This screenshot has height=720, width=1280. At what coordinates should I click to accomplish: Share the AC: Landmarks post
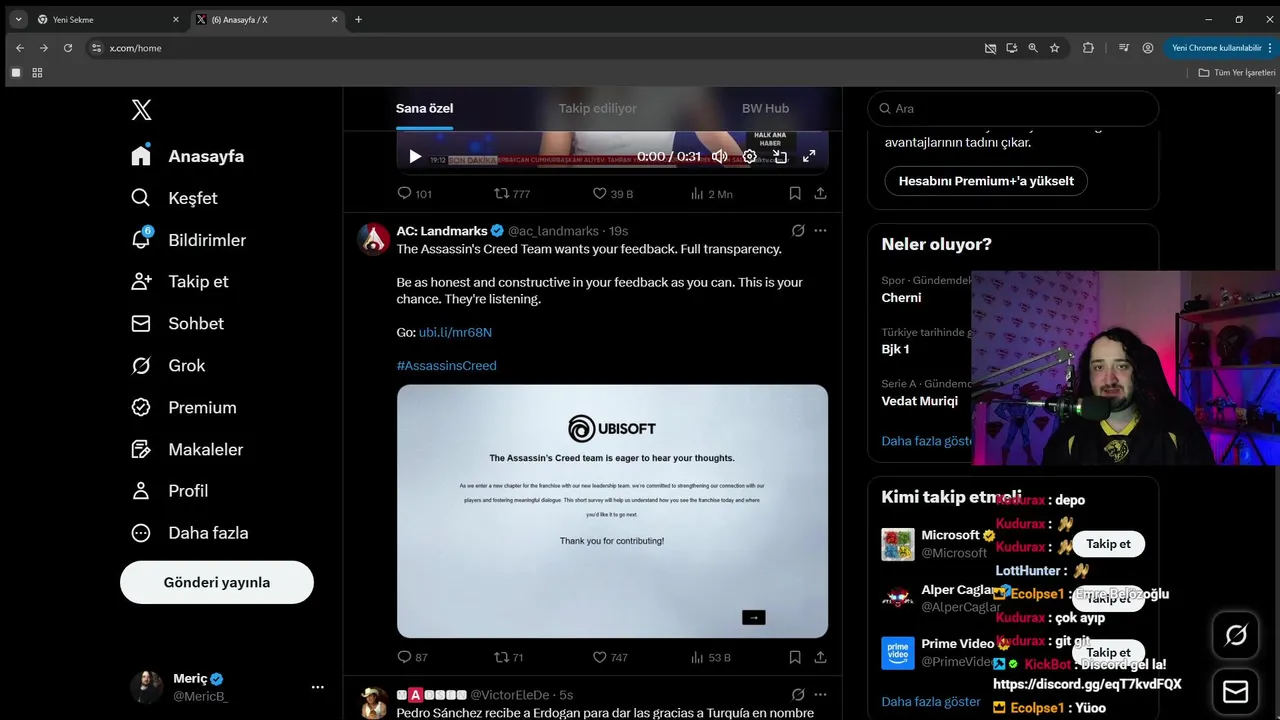(820, 657)
